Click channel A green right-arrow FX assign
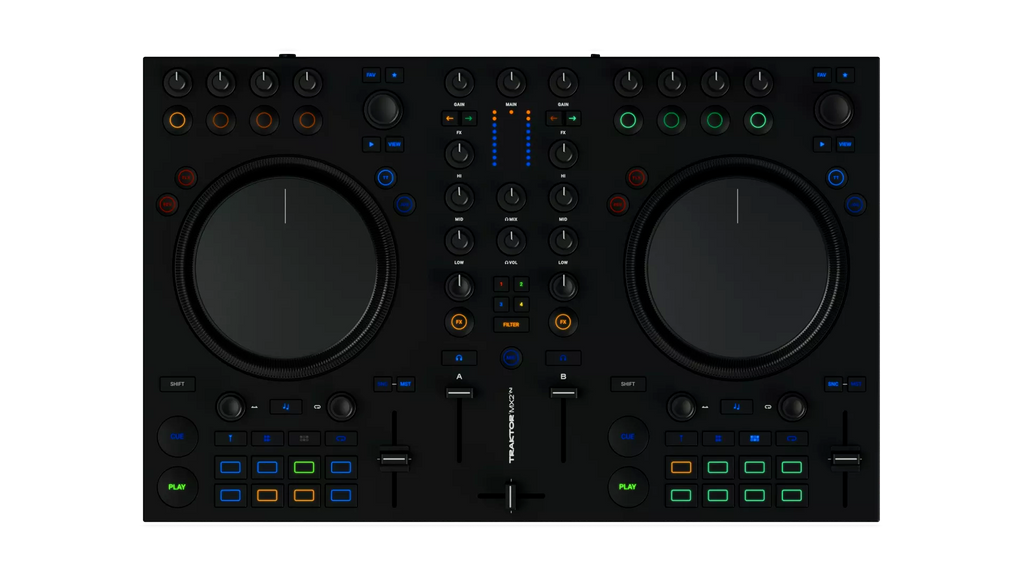Viewport: 1024px width, 576px height. tap(468, 118)
